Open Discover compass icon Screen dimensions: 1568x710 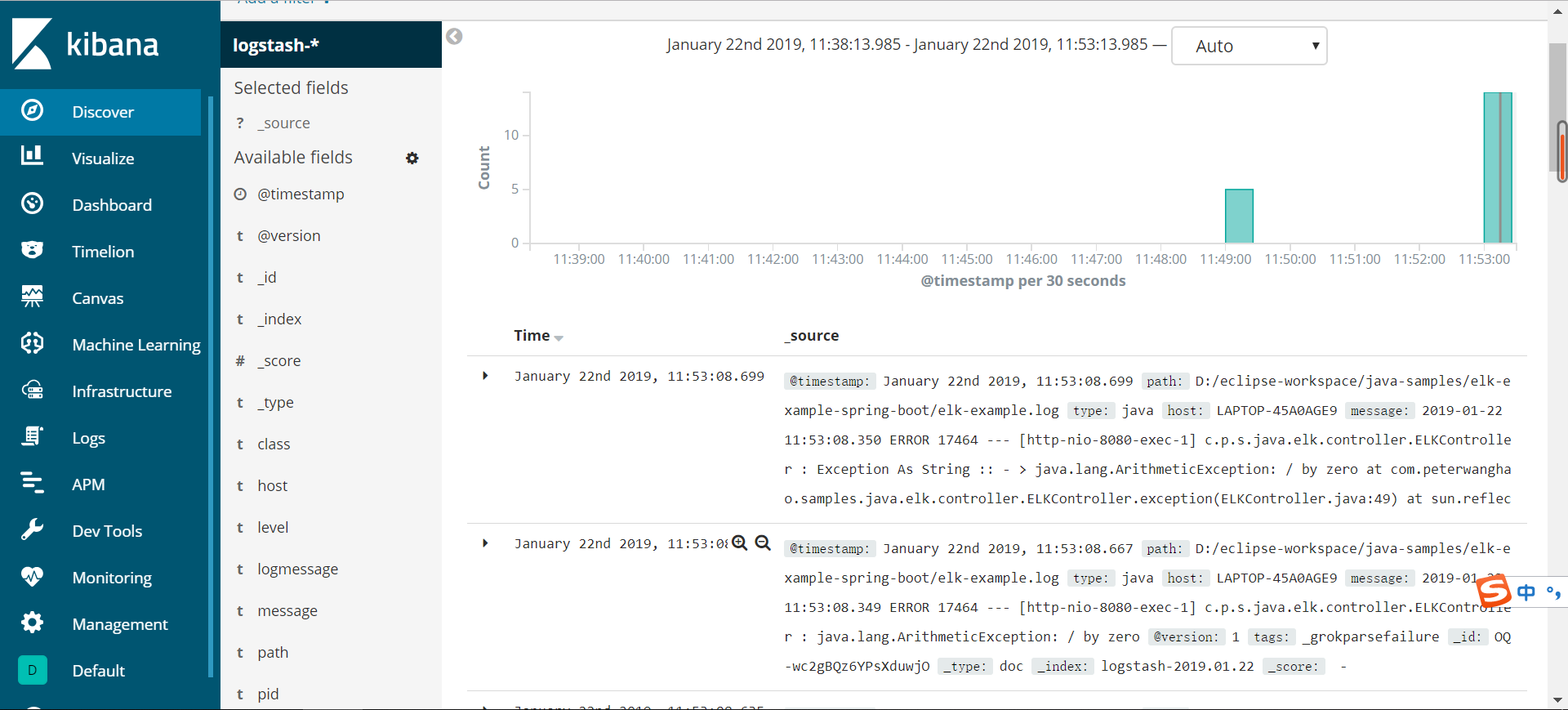pos(33,110)
